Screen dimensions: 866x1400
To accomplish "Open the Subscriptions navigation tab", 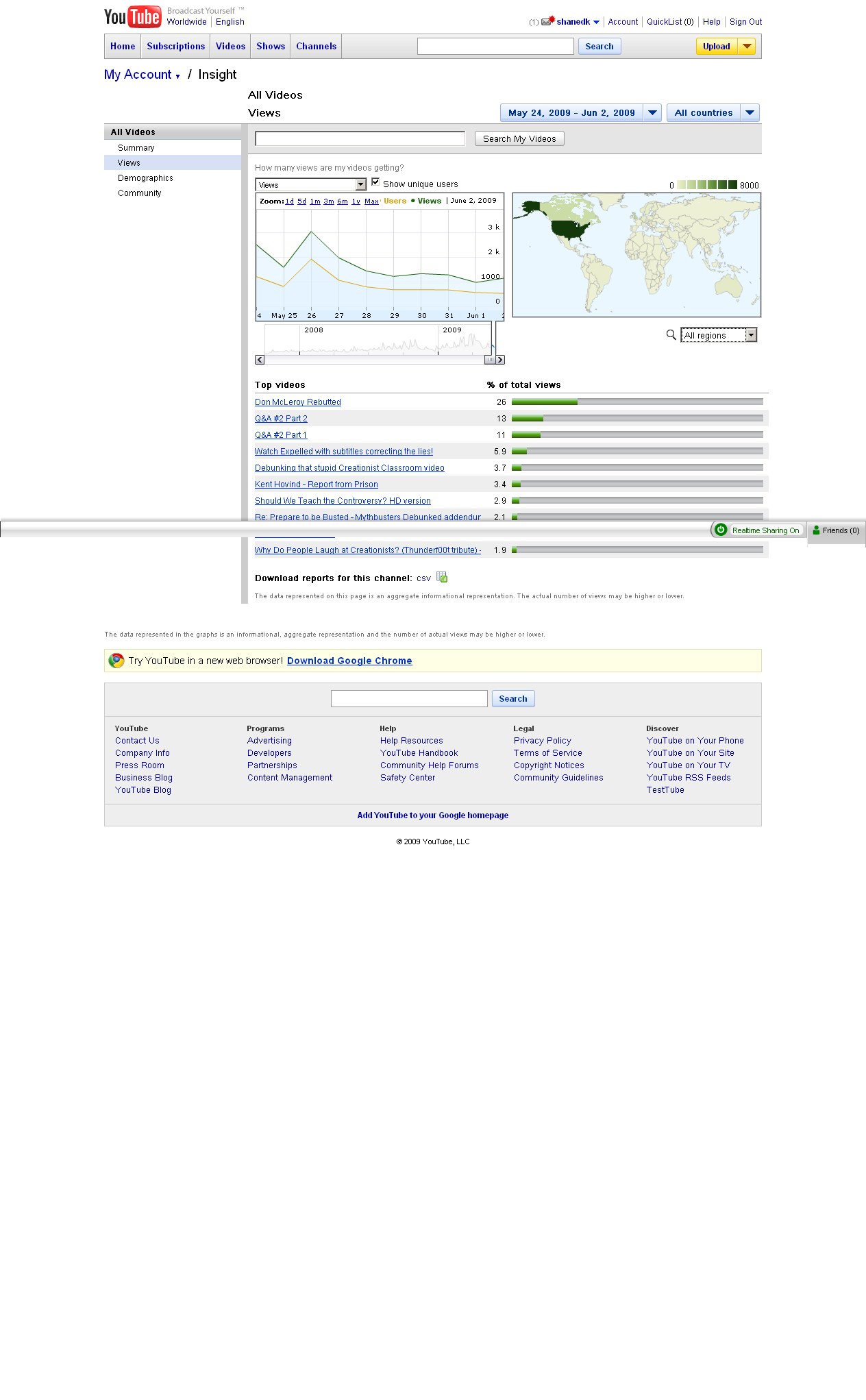I will (175, 47).
